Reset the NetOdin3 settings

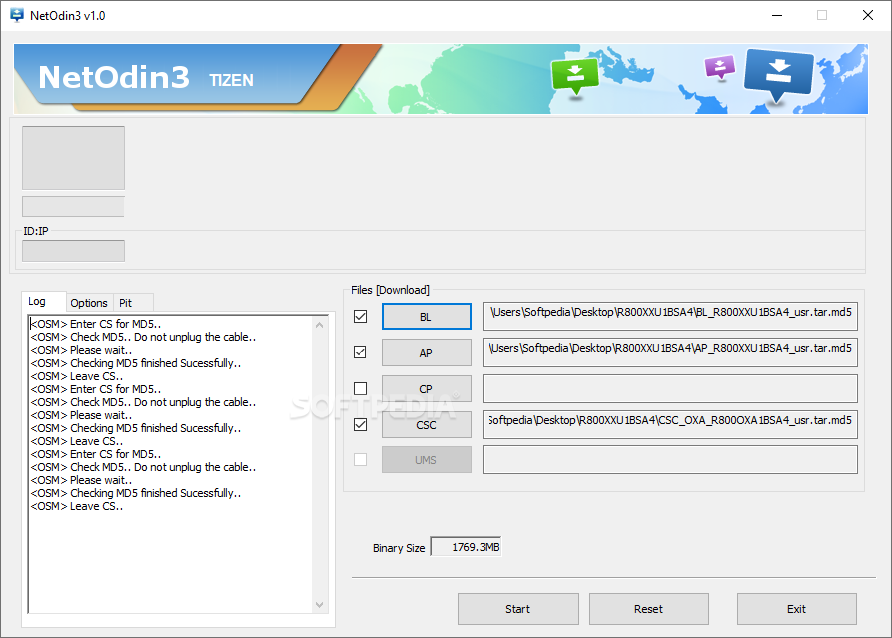pos(649,609)
